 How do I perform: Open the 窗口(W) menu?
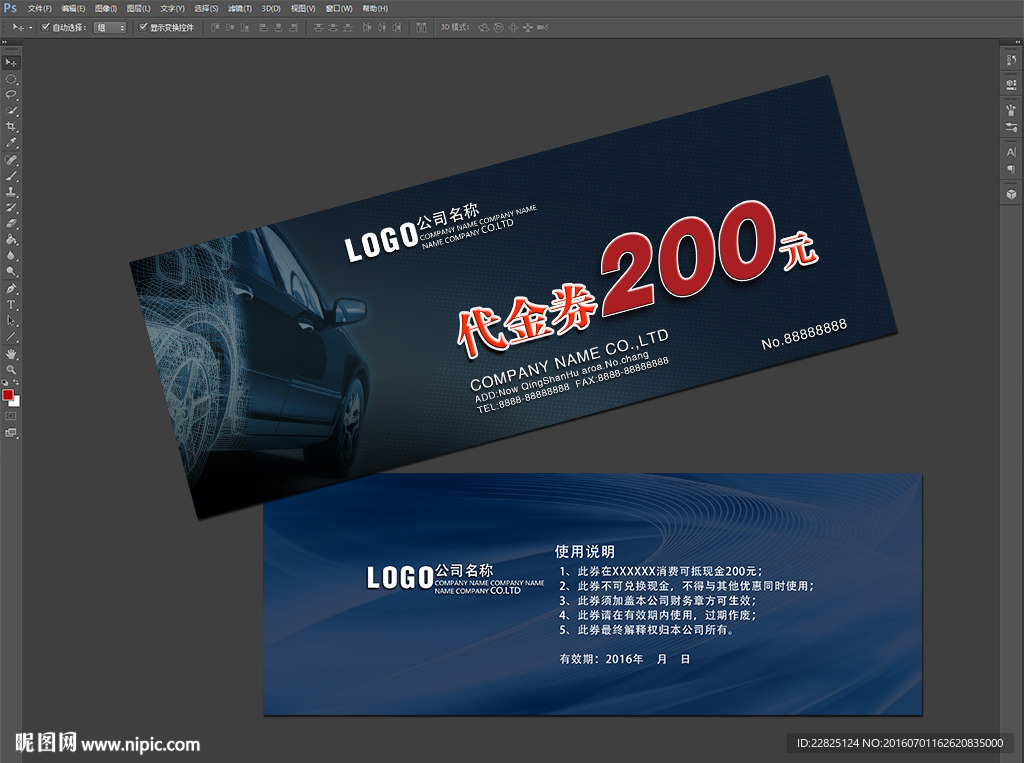point(339,8)
